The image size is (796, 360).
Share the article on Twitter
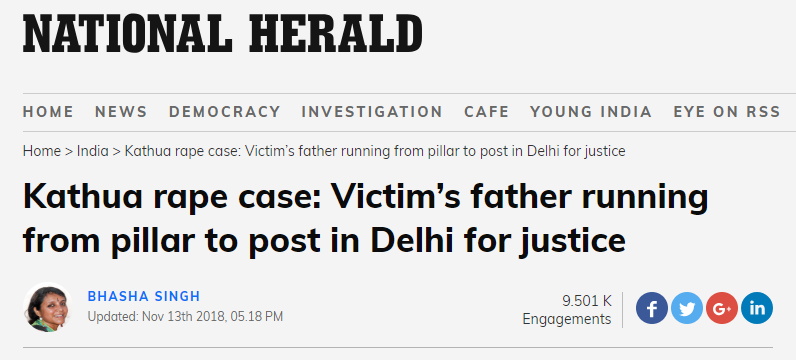tap(687, 308)
